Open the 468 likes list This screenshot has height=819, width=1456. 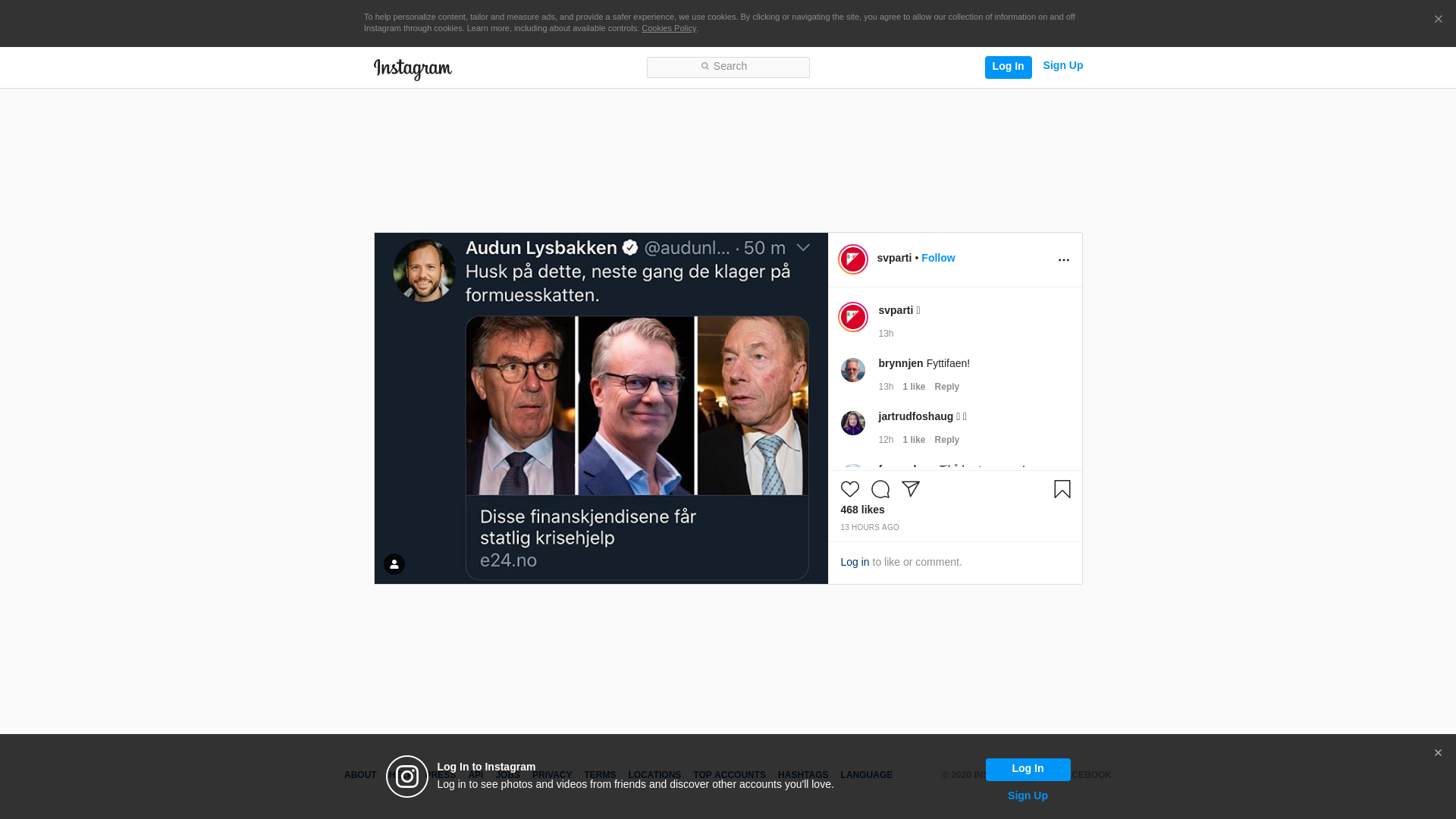(x=862, y=510)
